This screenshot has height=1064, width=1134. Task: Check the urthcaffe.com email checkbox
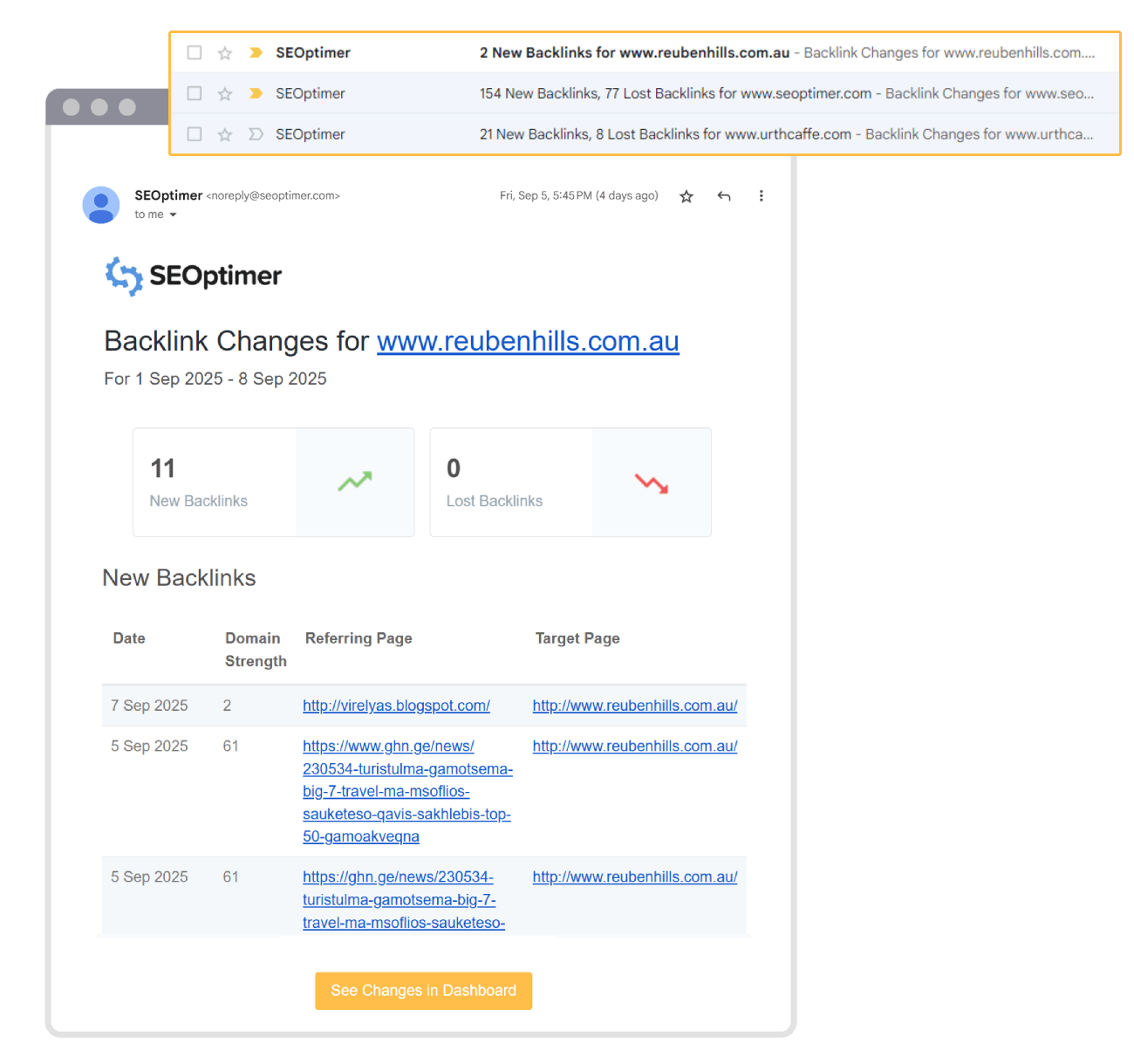tap(195, 134)
